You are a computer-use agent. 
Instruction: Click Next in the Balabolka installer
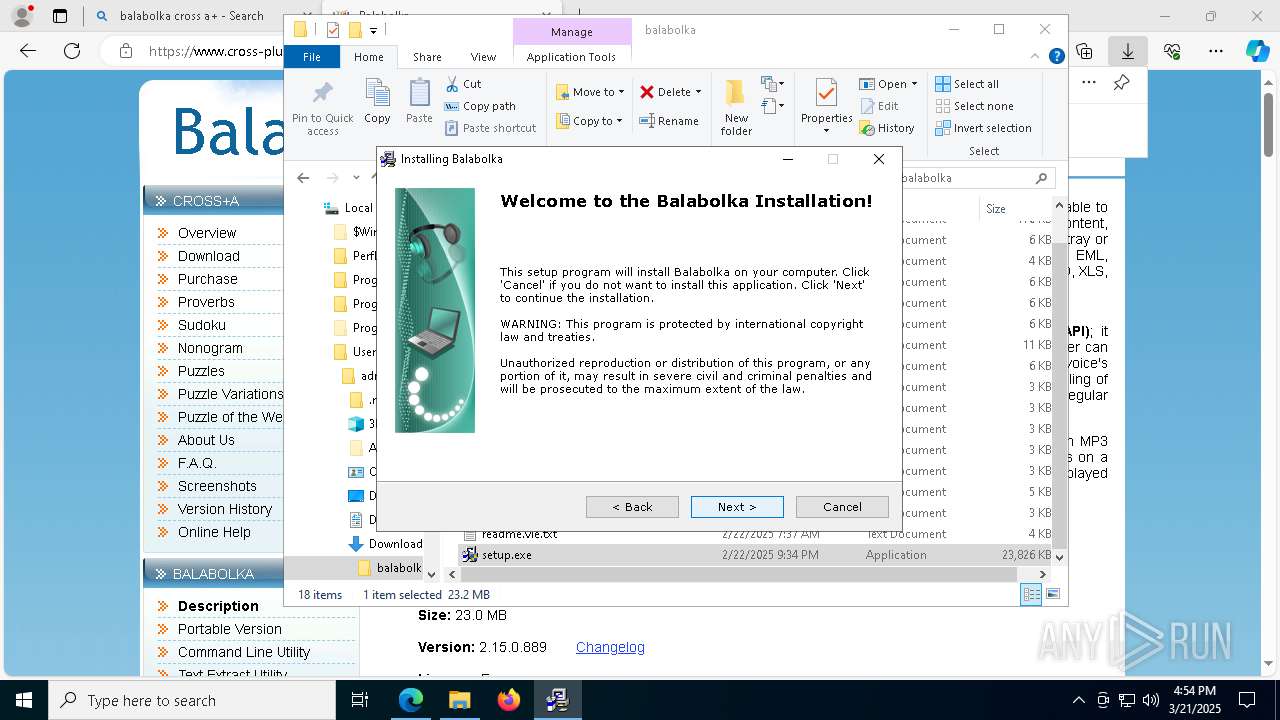pyautogui.click(x=737, y=507)
